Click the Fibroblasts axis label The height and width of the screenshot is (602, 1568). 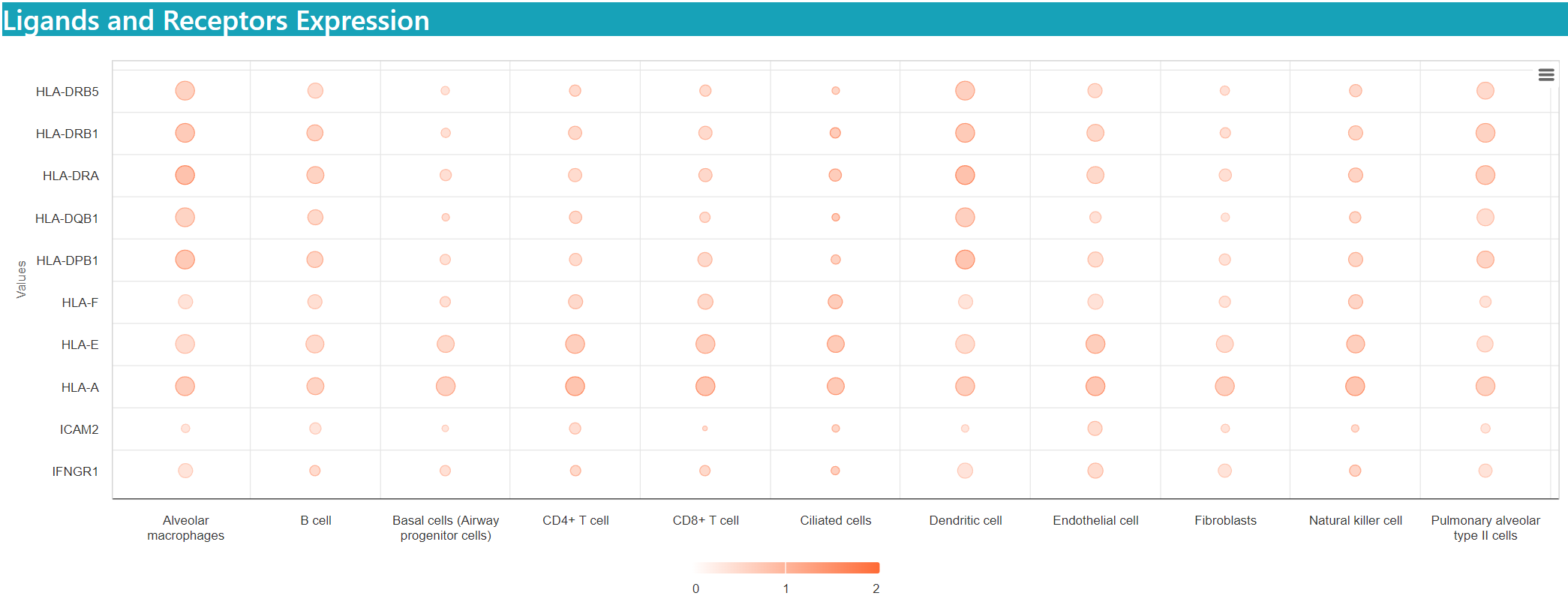coord(1225,520)
